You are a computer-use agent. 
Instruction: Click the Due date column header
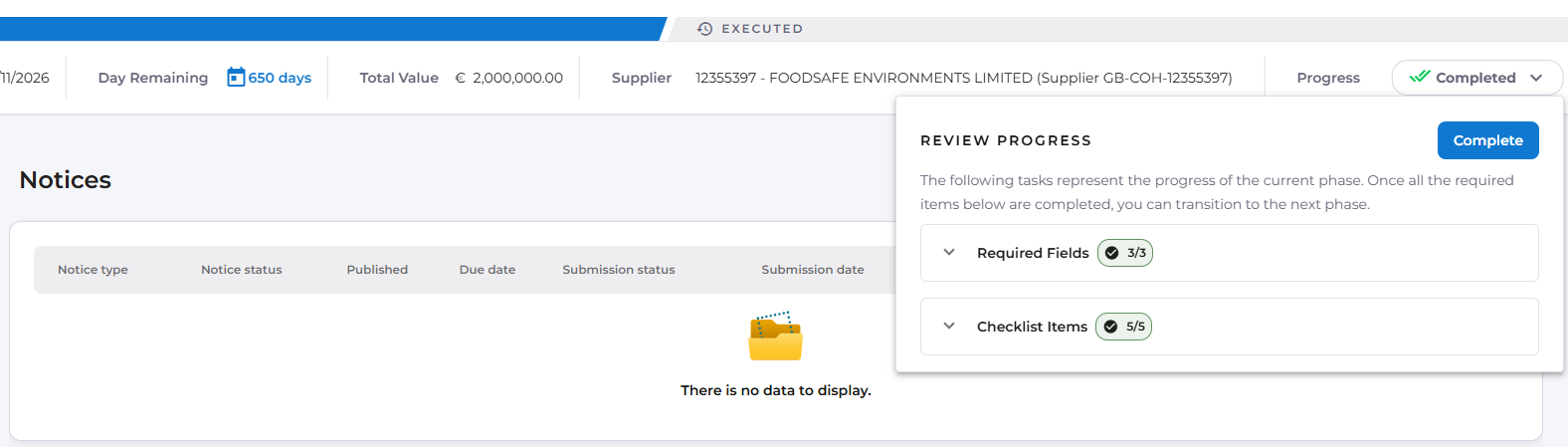click(x=488, y=270)
